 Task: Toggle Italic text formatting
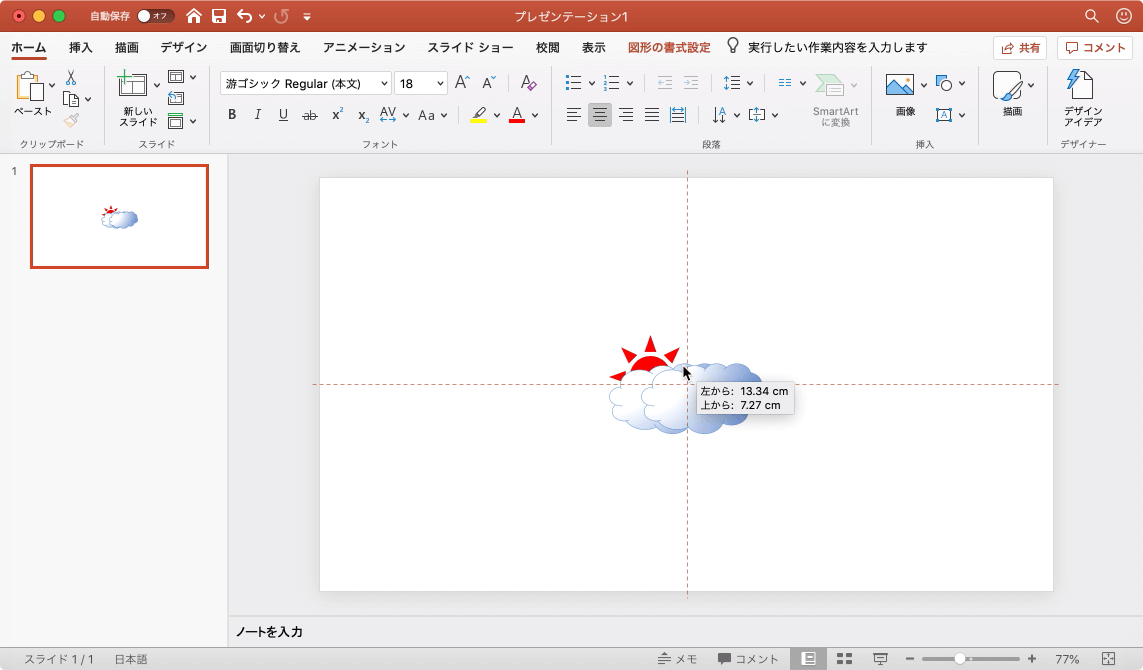(258, 115)
